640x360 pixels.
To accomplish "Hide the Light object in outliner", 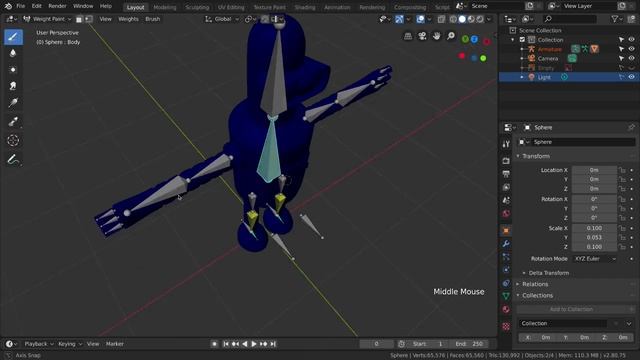I will pos(631,77).
